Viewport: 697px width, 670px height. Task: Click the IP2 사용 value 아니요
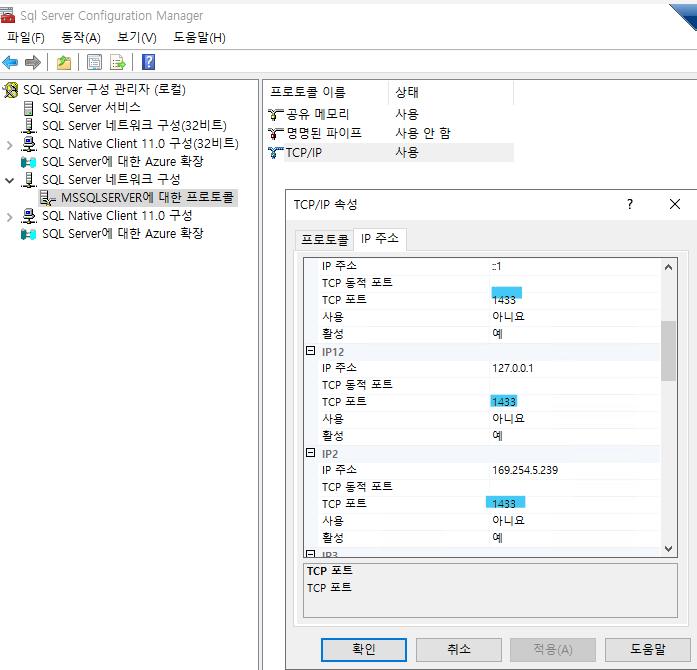tap(508, 520)
